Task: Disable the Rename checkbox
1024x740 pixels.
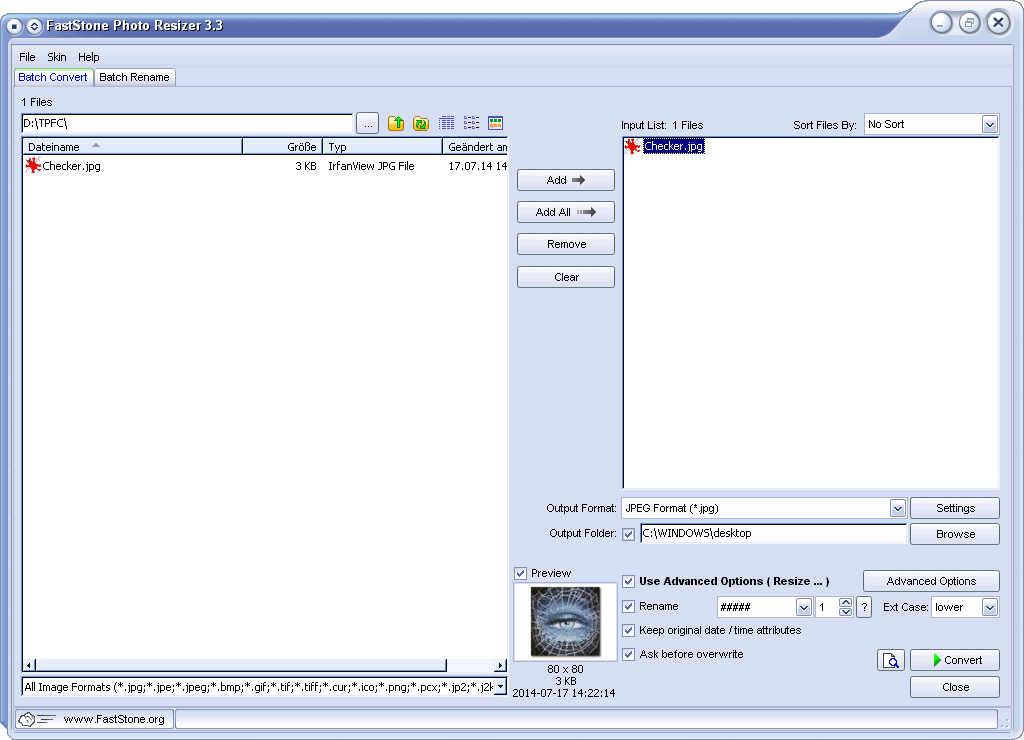Action: click(x=628, y=606)
